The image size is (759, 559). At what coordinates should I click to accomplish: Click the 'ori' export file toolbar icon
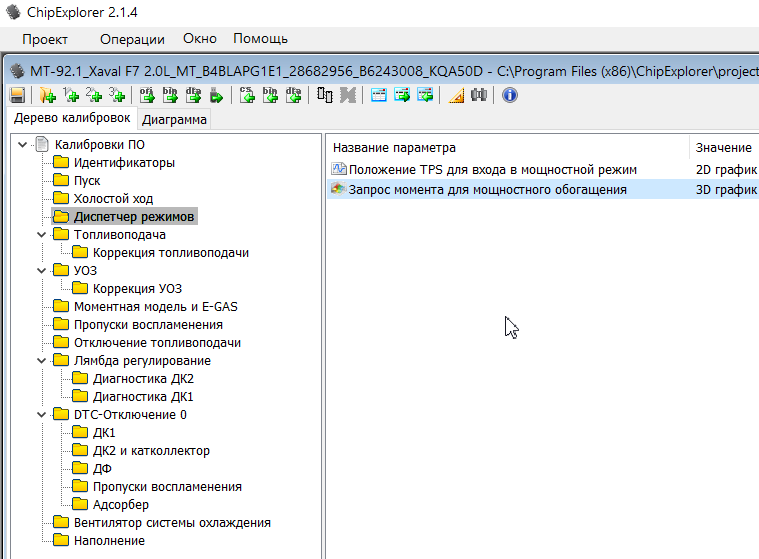pyautogui.click(x=145, y=95)
